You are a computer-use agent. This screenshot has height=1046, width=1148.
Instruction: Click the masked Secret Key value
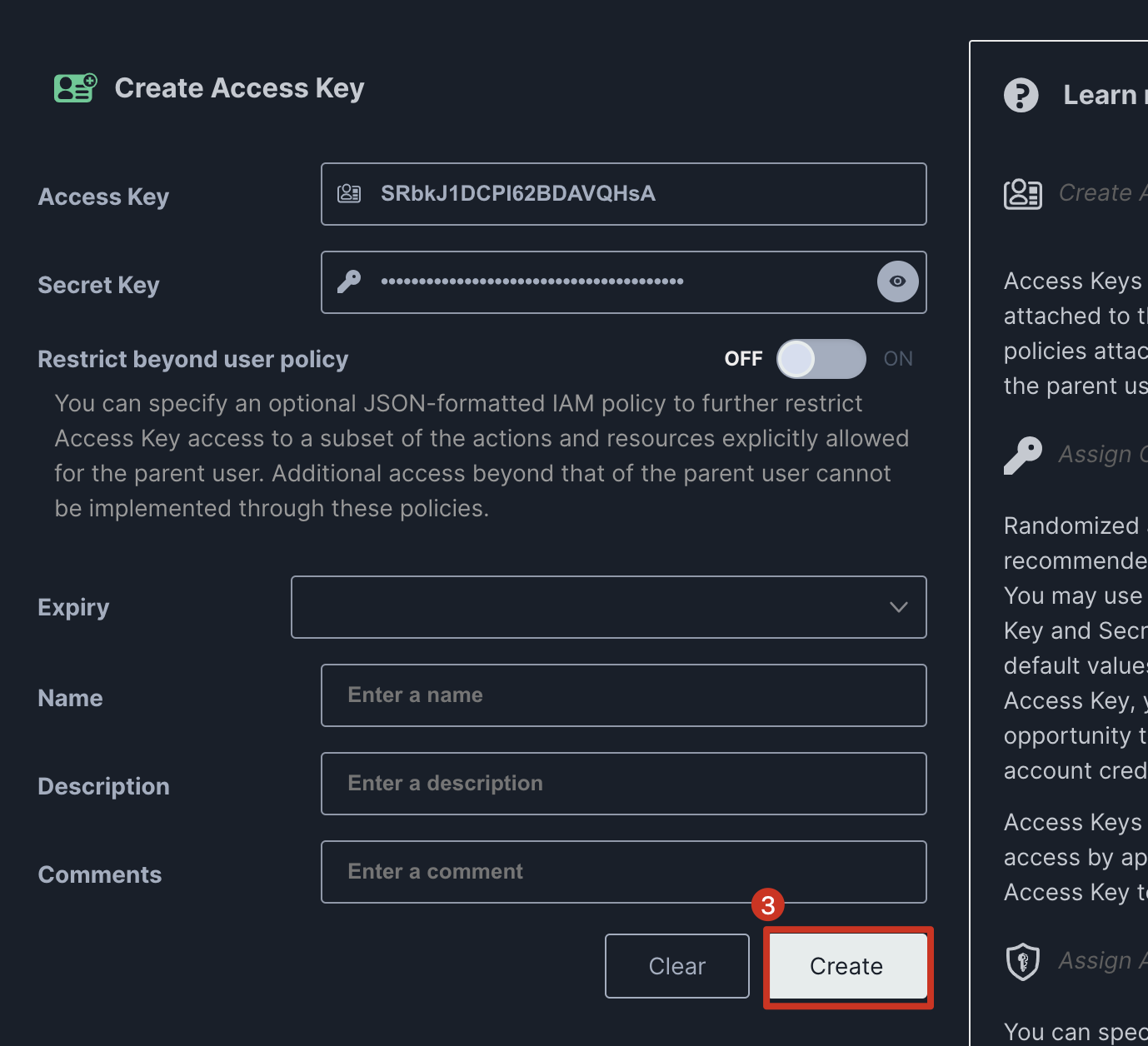click(532, 282)
